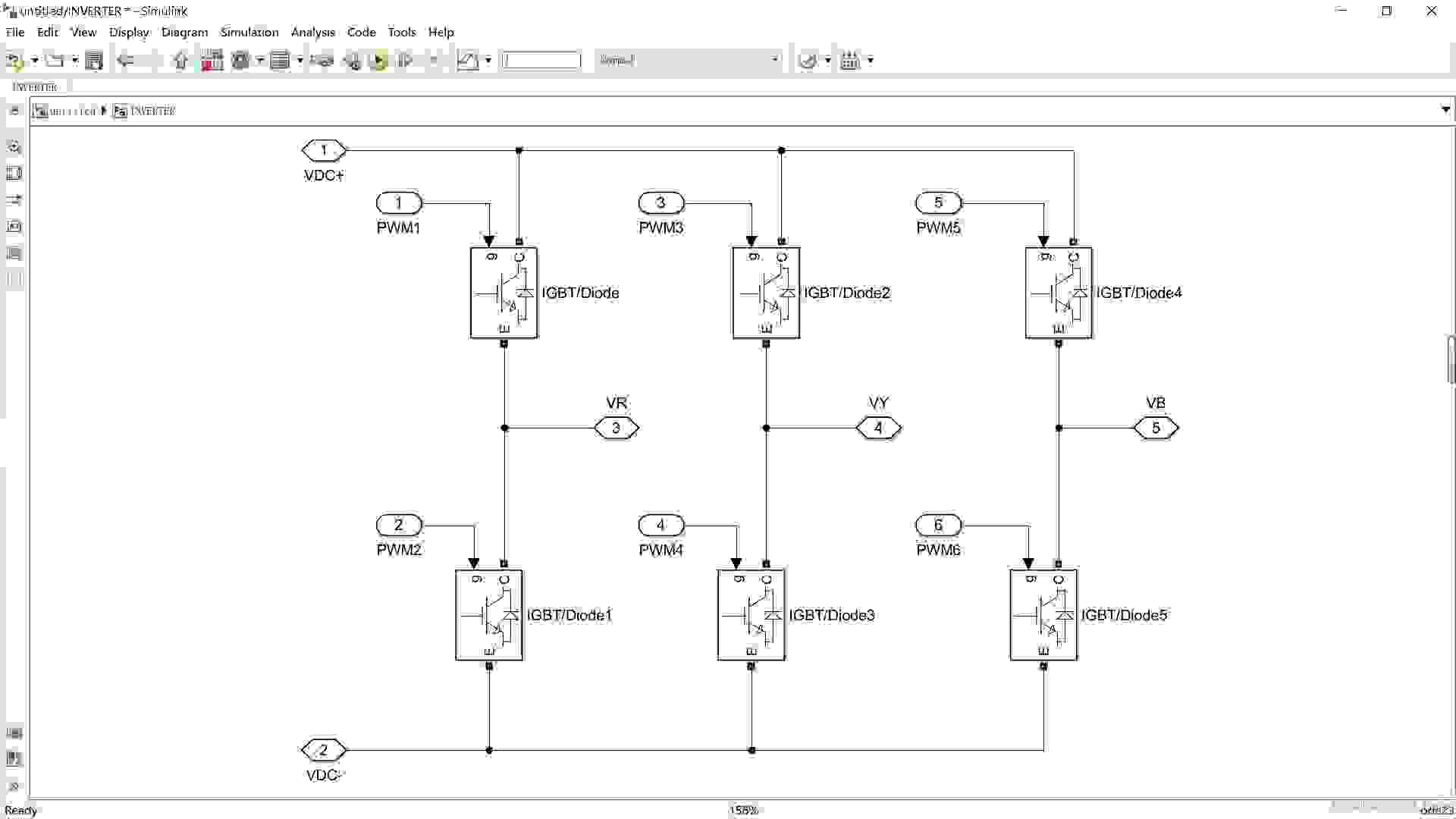Viewport: 1456px width, 819px height.
Task: Click the expand palette chevron icon at bottom-left
Action: coord(14,786)
